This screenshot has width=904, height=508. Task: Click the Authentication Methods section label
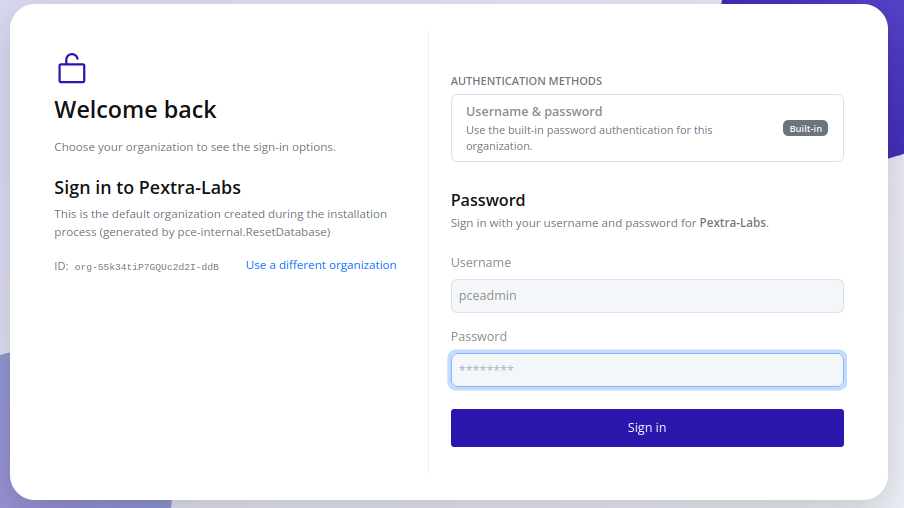526,81
